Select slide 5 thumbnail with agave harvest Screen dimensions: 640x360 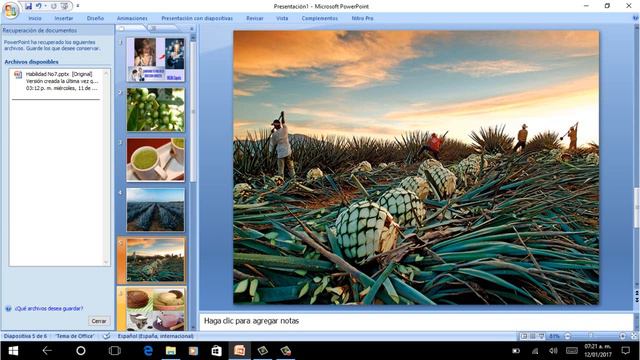coord(156,260)
